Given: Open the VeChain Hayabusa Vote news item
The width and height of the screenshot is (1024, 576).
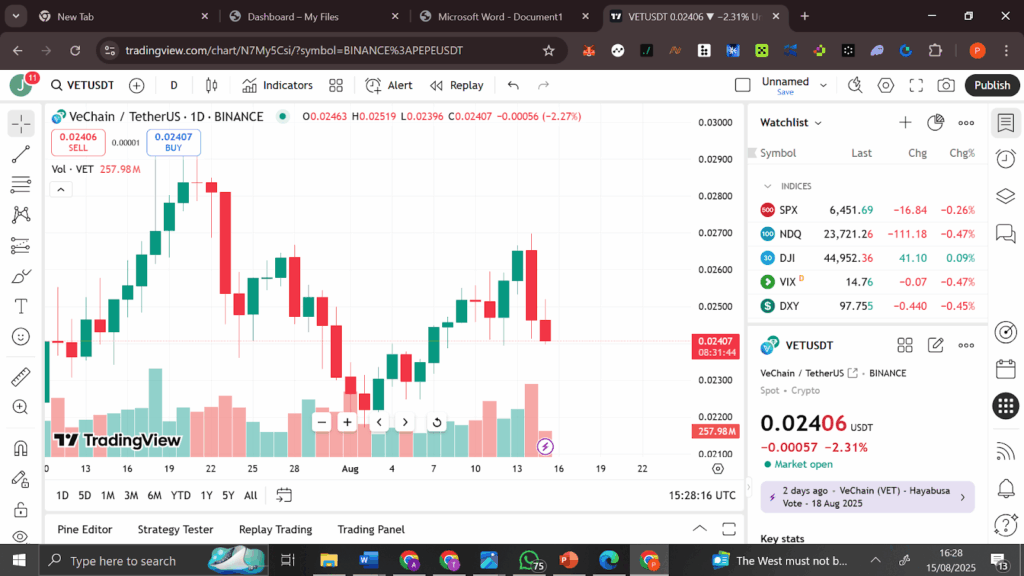Looking at the screenshot, I should click(867, 497).
